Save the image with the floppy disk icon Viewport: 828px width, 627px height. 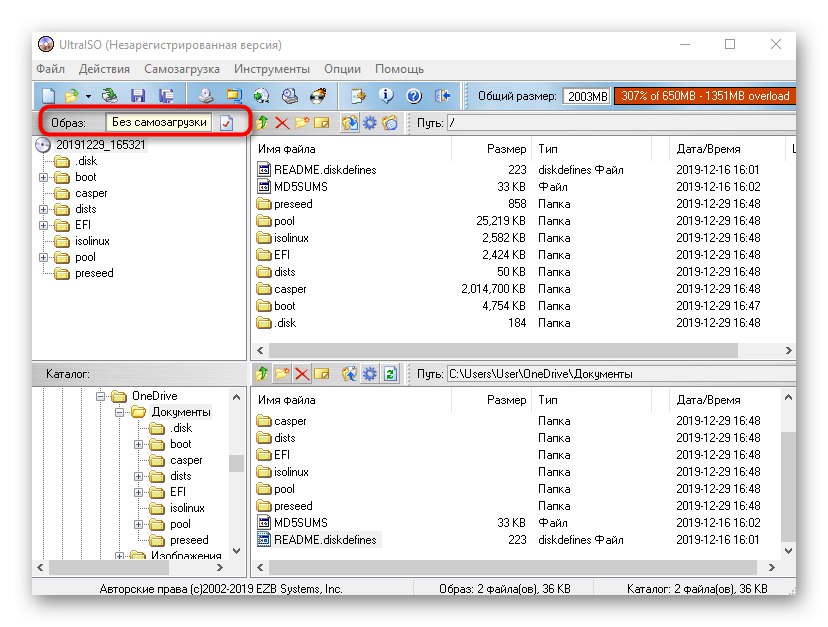138,96
